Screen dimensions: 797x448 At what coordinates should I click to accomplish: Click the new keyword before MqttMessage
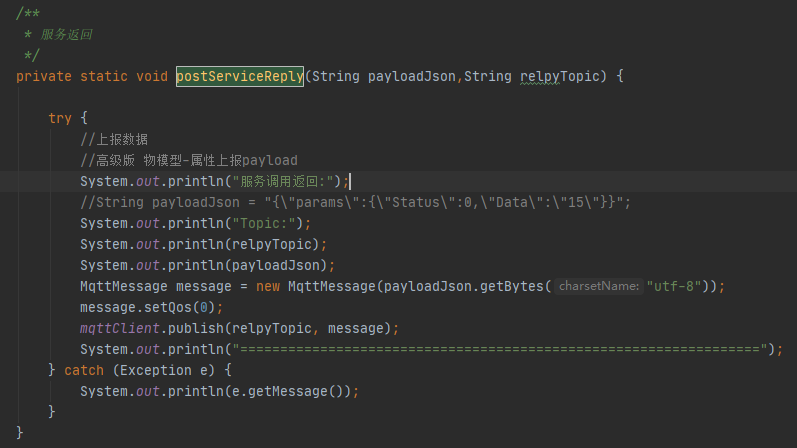[268, 286]
